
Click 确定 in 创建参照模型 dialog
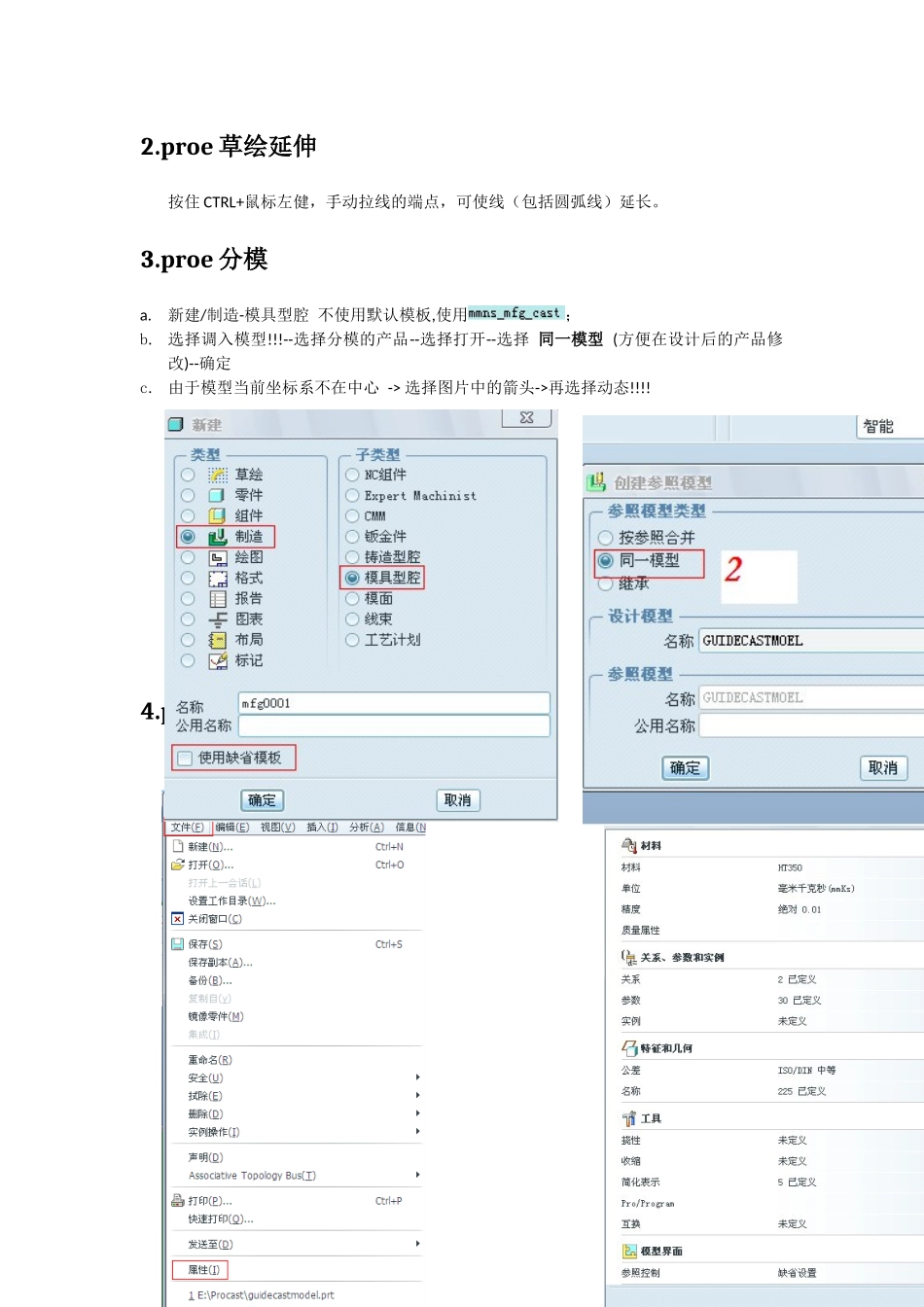tap(686, 768)
